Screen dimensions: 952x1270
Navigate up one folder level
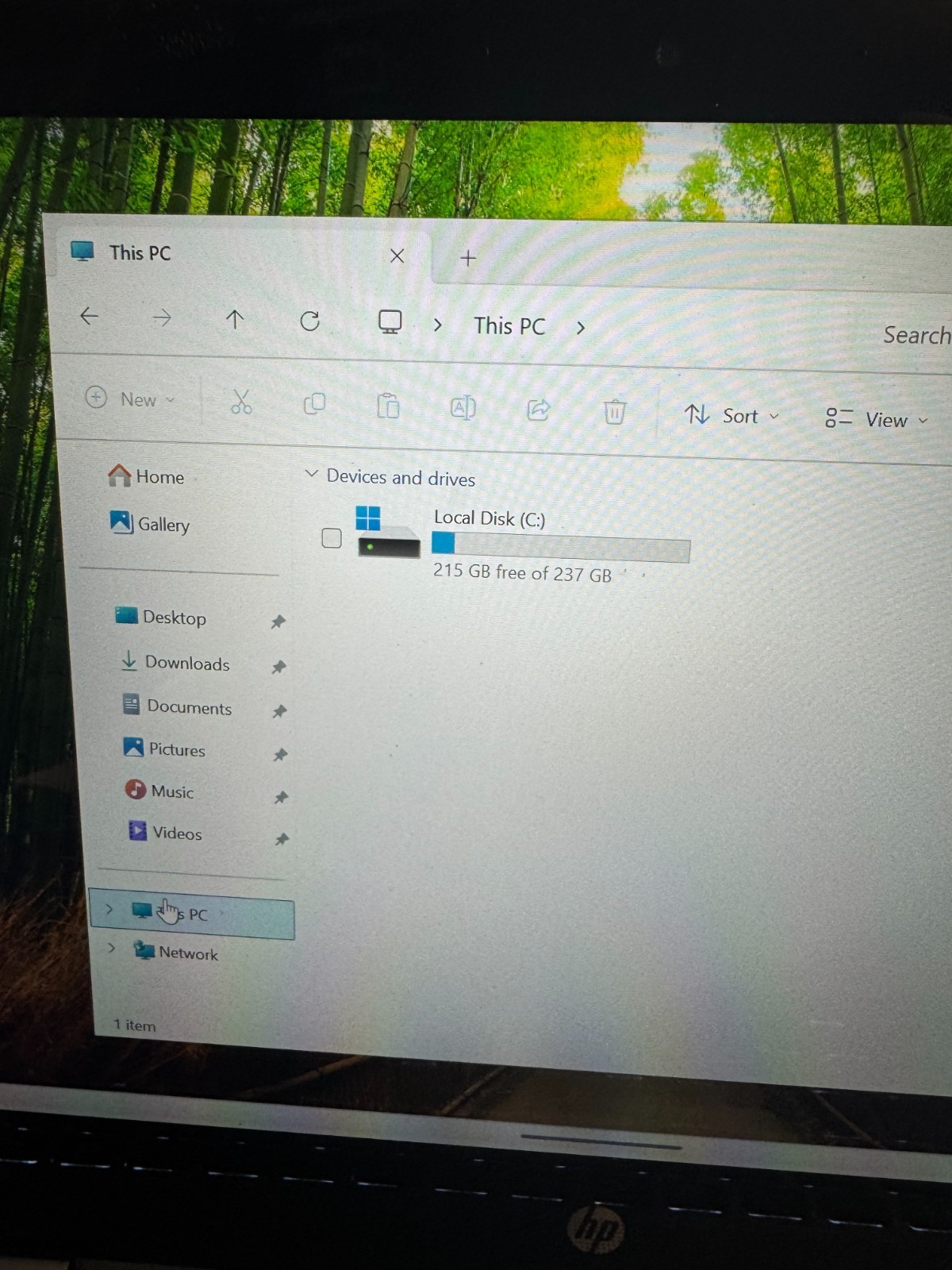tap(235, 319)
